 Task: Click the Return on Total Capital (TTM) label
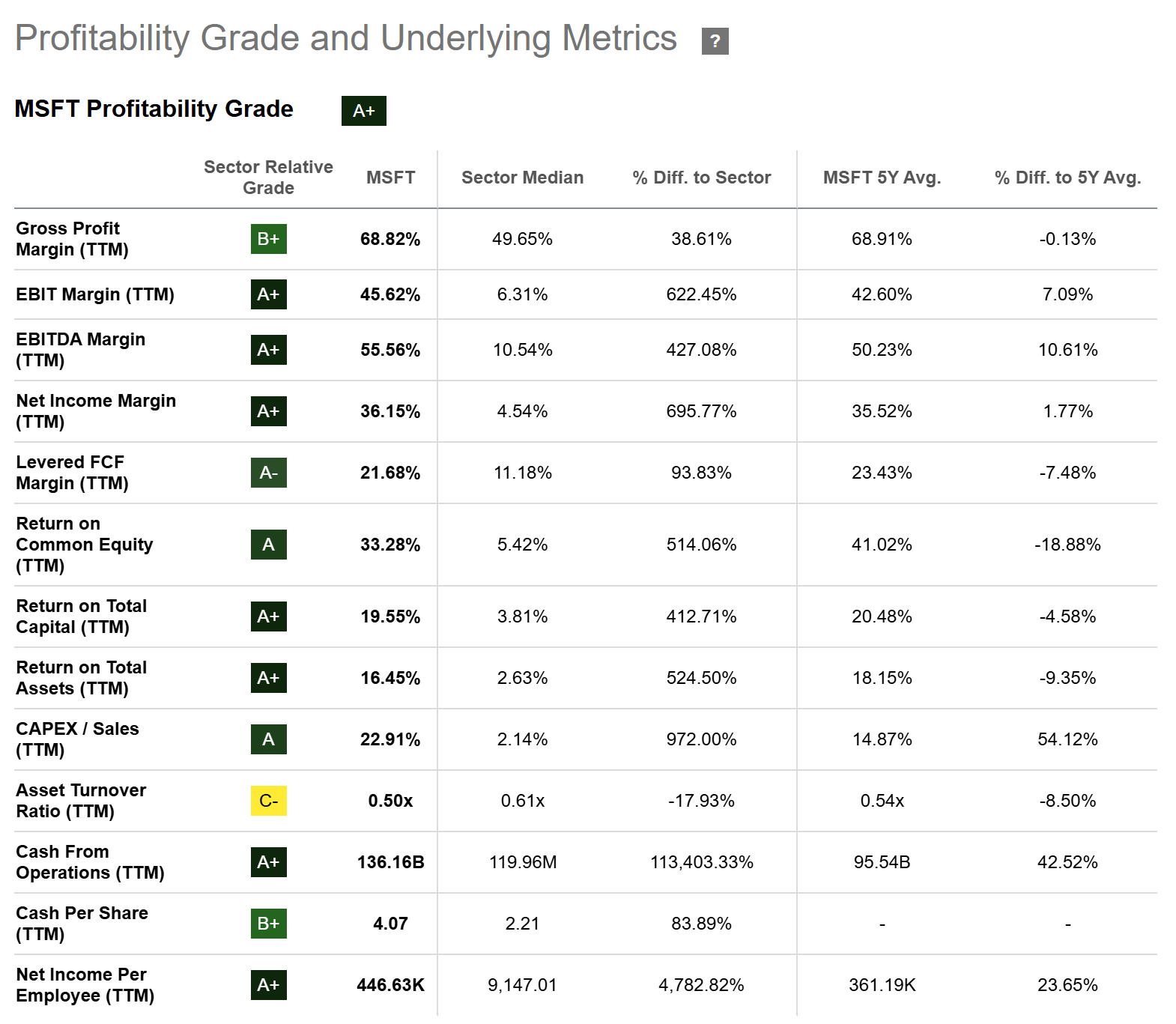pyautogui.click(x=82, y=616)
